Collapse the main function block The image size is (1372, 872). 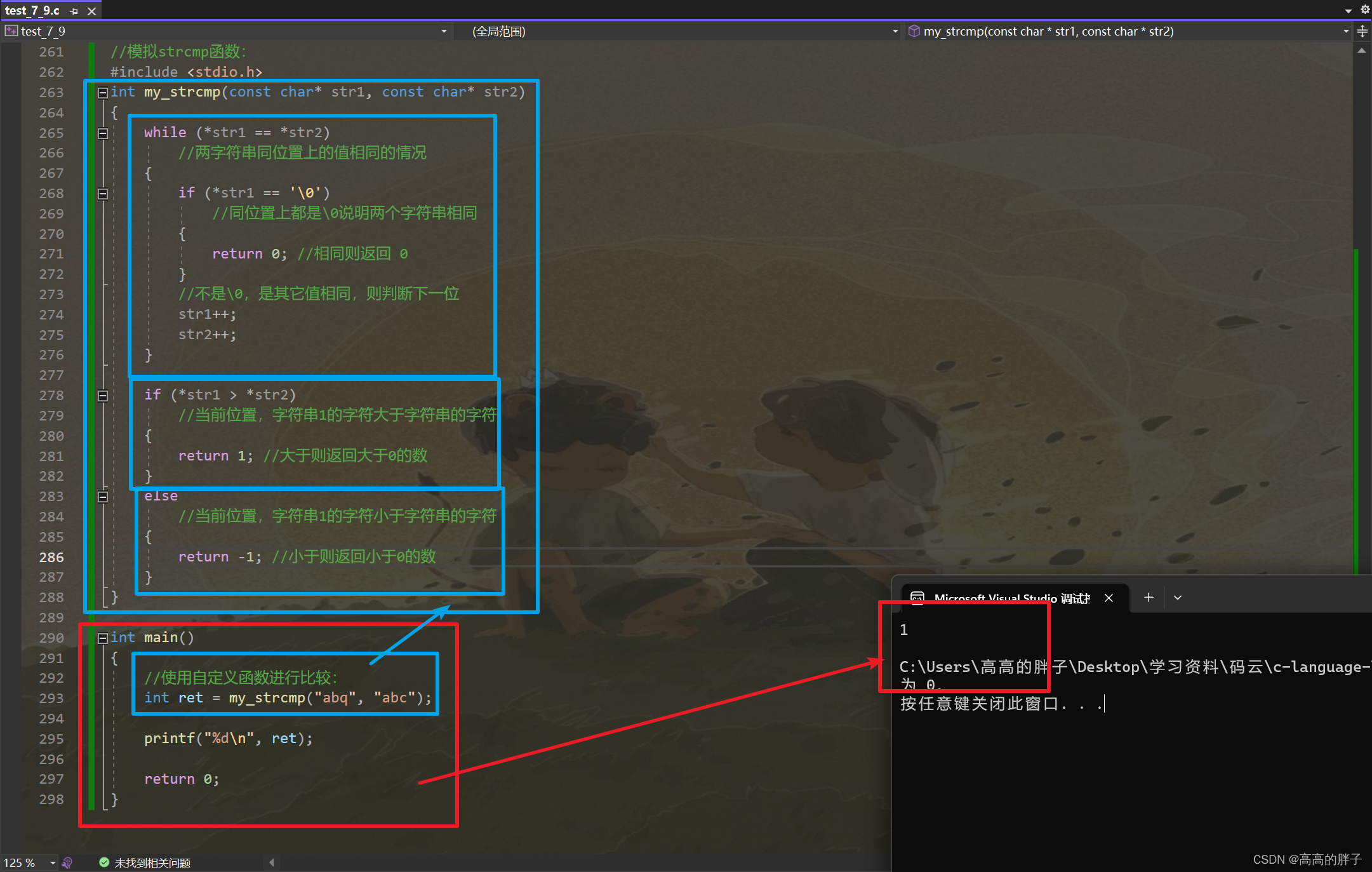(x=102, y=638)
